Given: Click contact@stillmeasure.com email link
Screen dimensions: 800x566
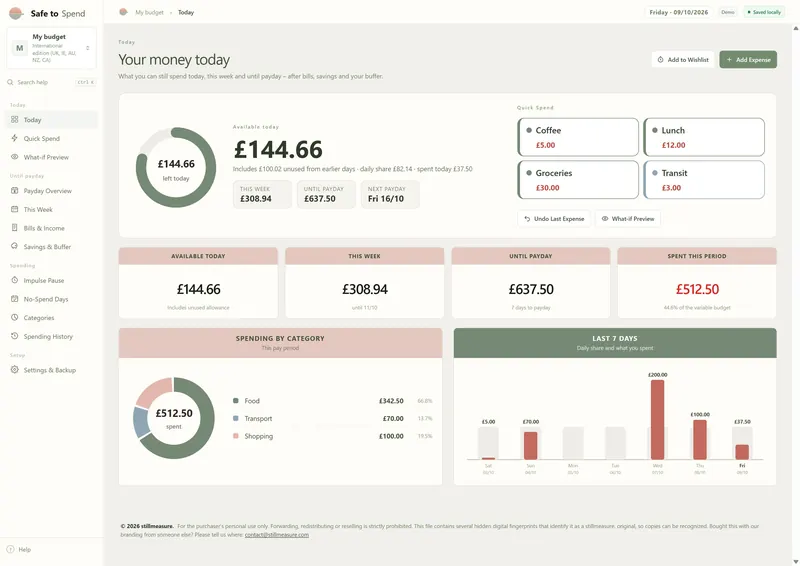Looking at the screenshot, I should (277, 535).
